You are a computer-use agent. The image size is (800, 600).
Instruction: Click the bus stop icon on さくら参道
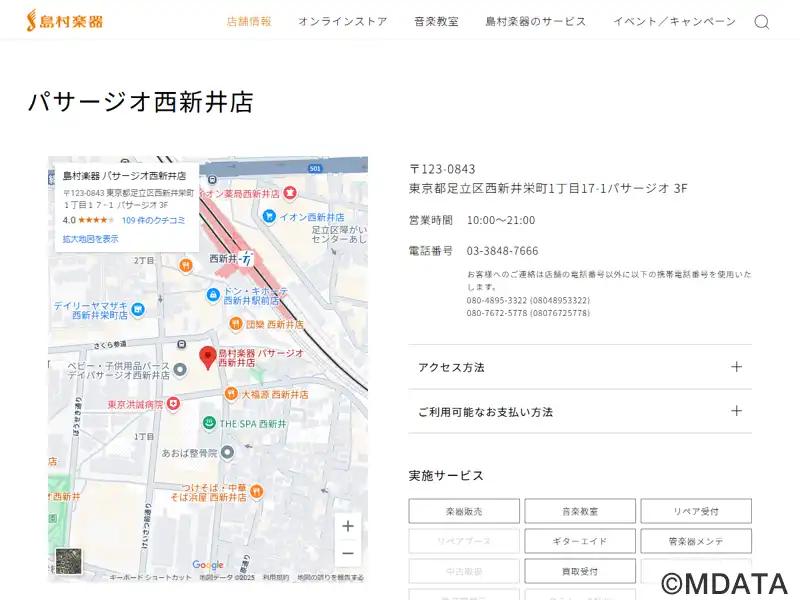tap(182, 344)
